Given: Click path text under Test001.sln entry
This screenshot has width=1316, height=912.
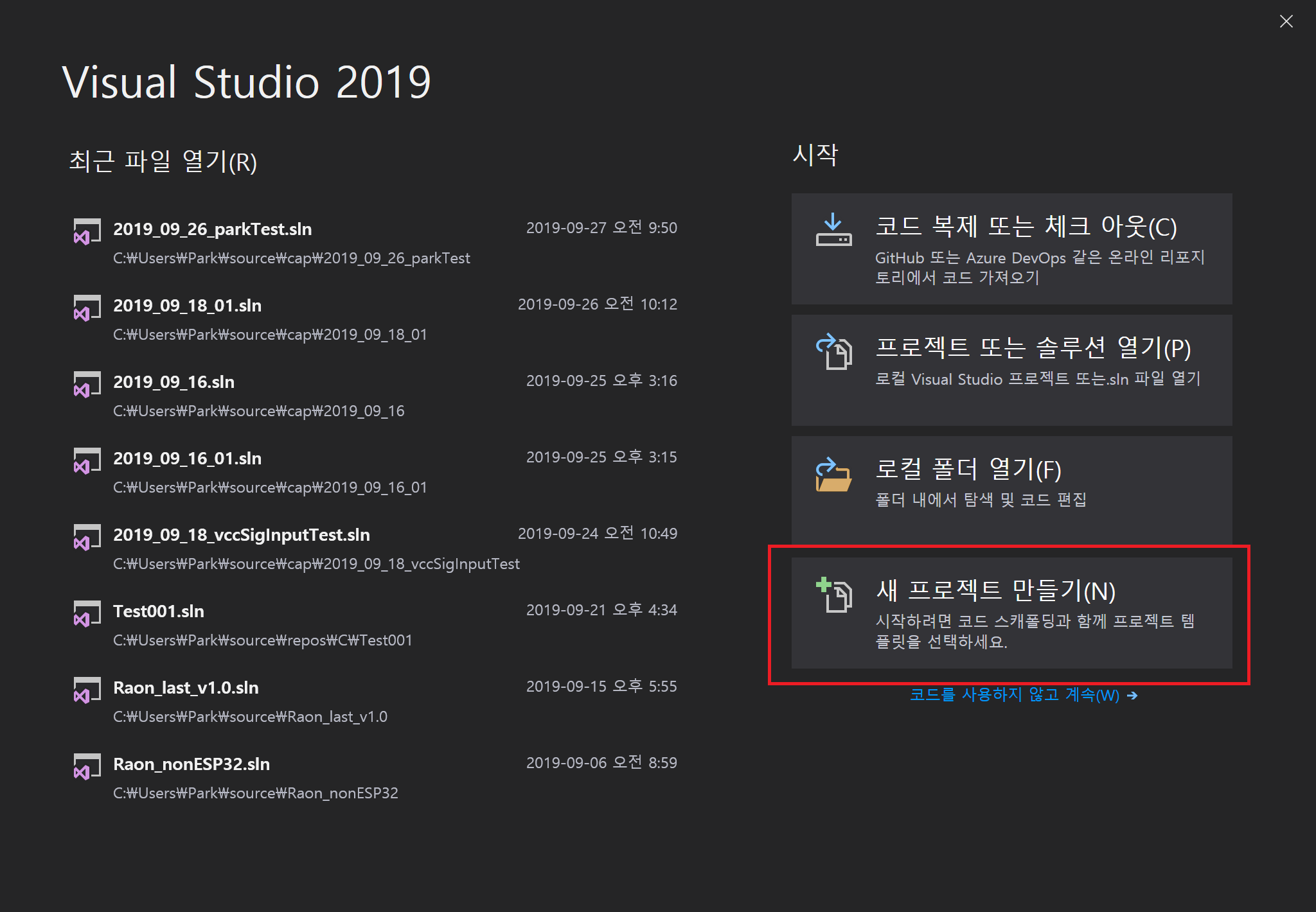Looking at the screenshot, I should point(262,640).
